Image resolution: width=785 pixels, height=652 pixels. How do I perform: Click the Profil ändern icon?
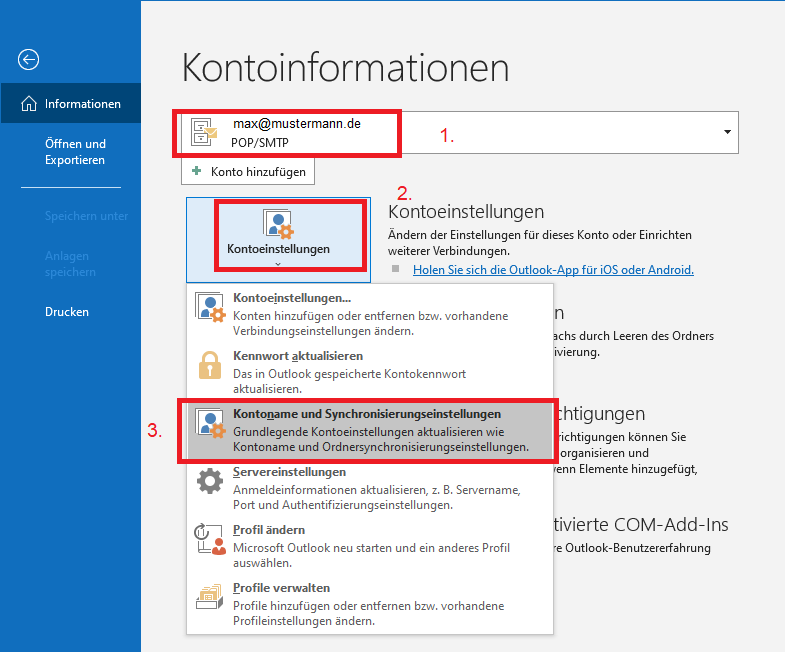(x=210, y=539)
